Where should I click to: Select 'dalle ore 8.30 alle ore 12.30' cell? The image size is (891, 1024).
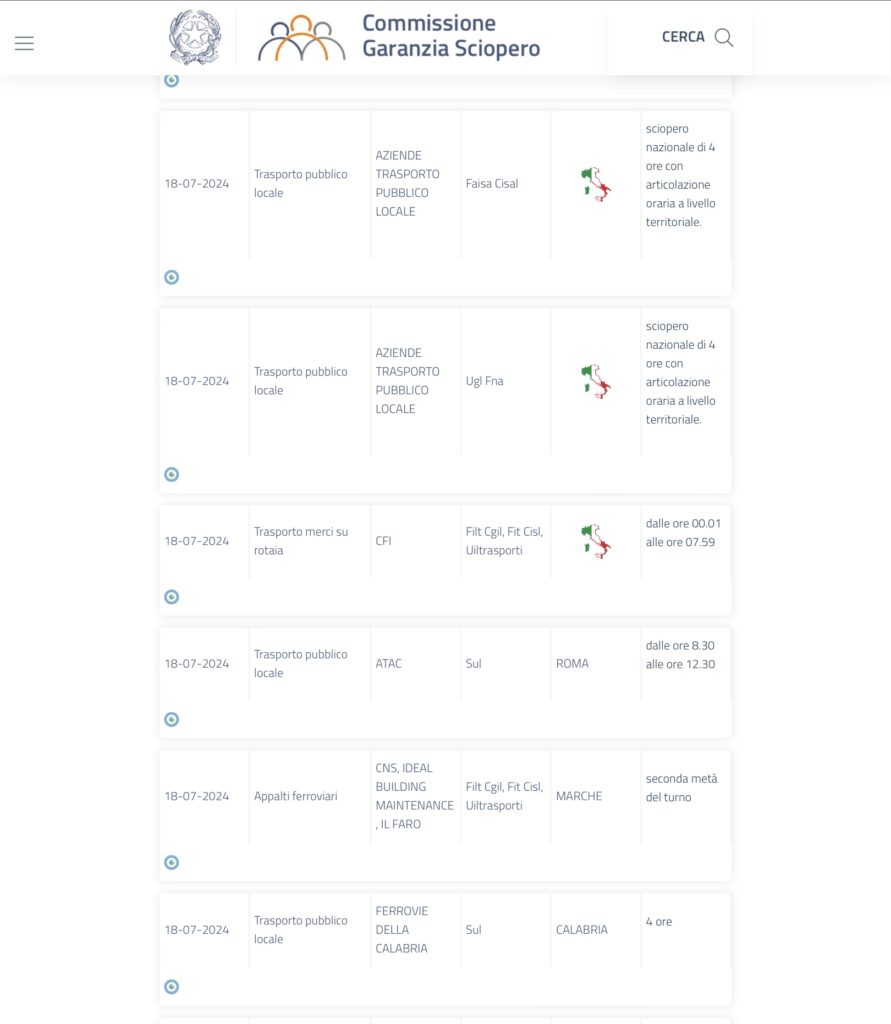tap(680, 654)
